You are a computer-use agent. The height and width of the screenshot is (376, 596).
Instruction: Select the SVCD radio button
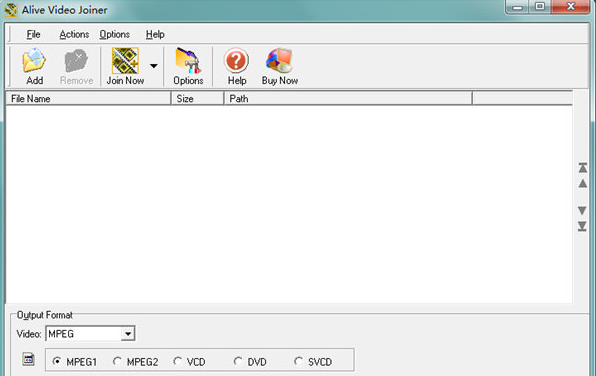pos(298,361)
